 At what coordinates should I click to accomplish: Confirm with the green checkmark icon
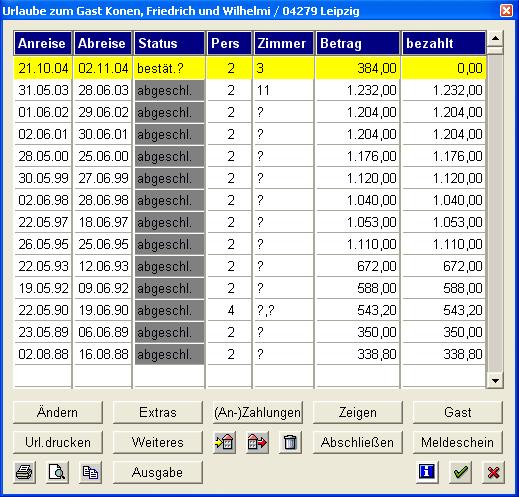click(x=460, y=472)
